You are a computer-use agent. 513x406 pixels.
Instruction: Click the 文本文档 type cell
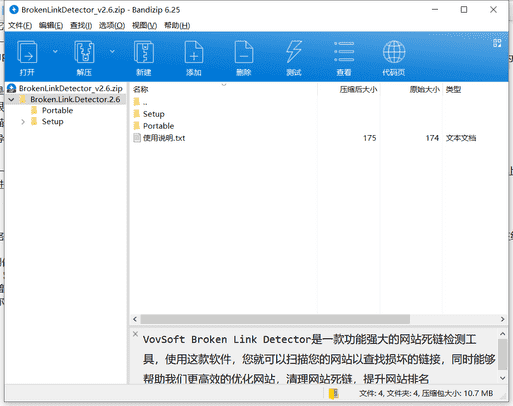[461, 138]
